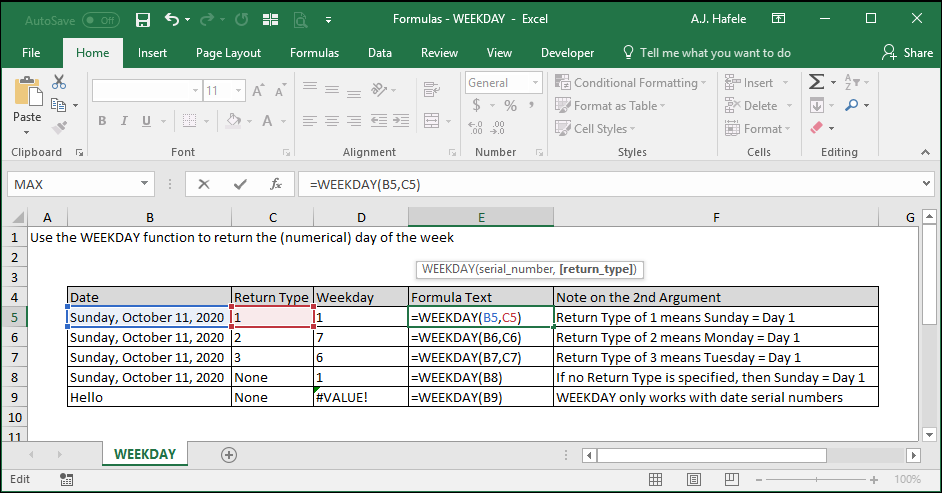Click the Fill down-arrow icon in Editing
This screenshot has width=942, height=493.
point(816,106)
